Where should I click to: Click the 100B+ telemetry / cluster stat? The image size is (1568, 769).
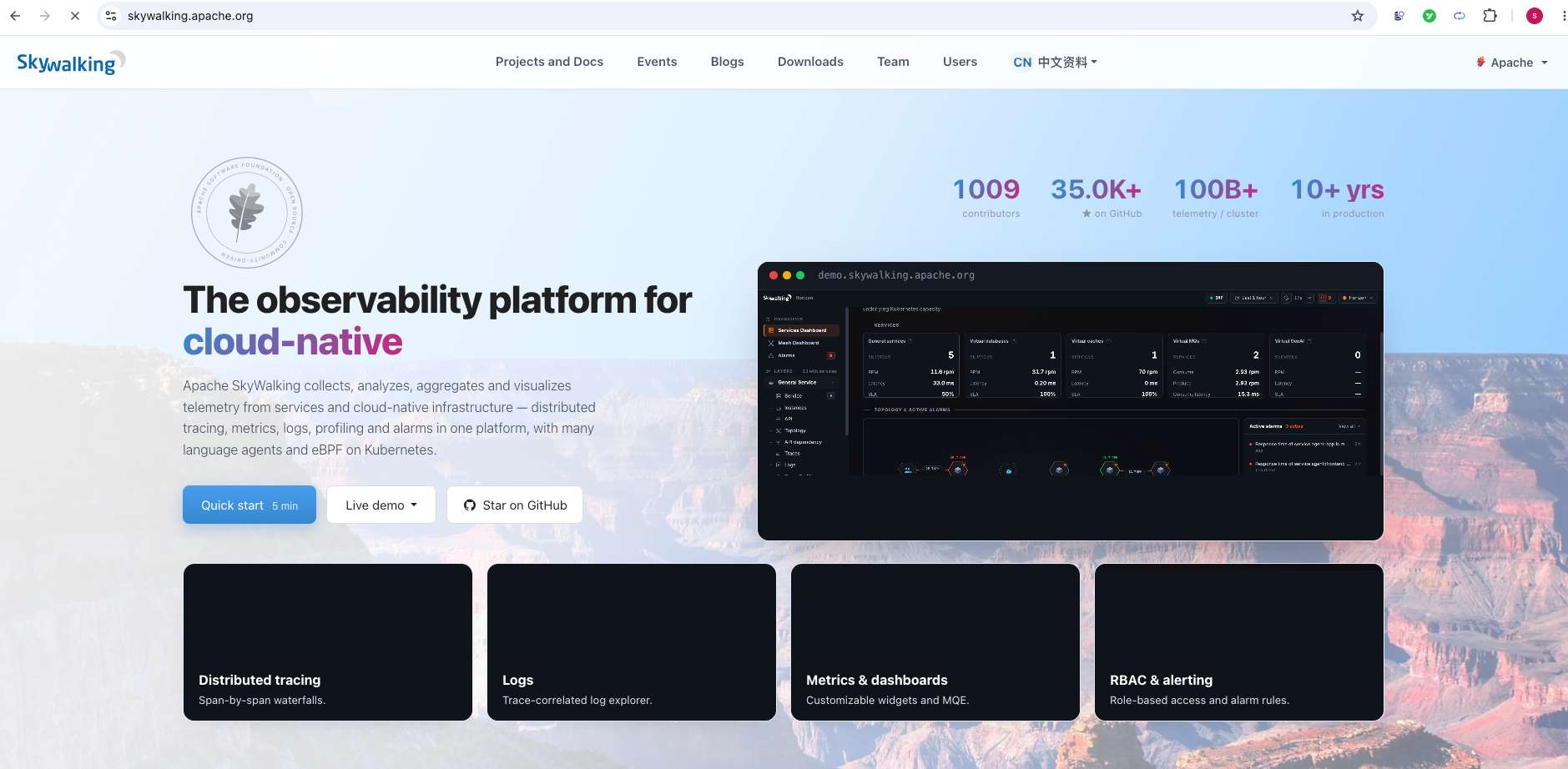point(1216,198)
